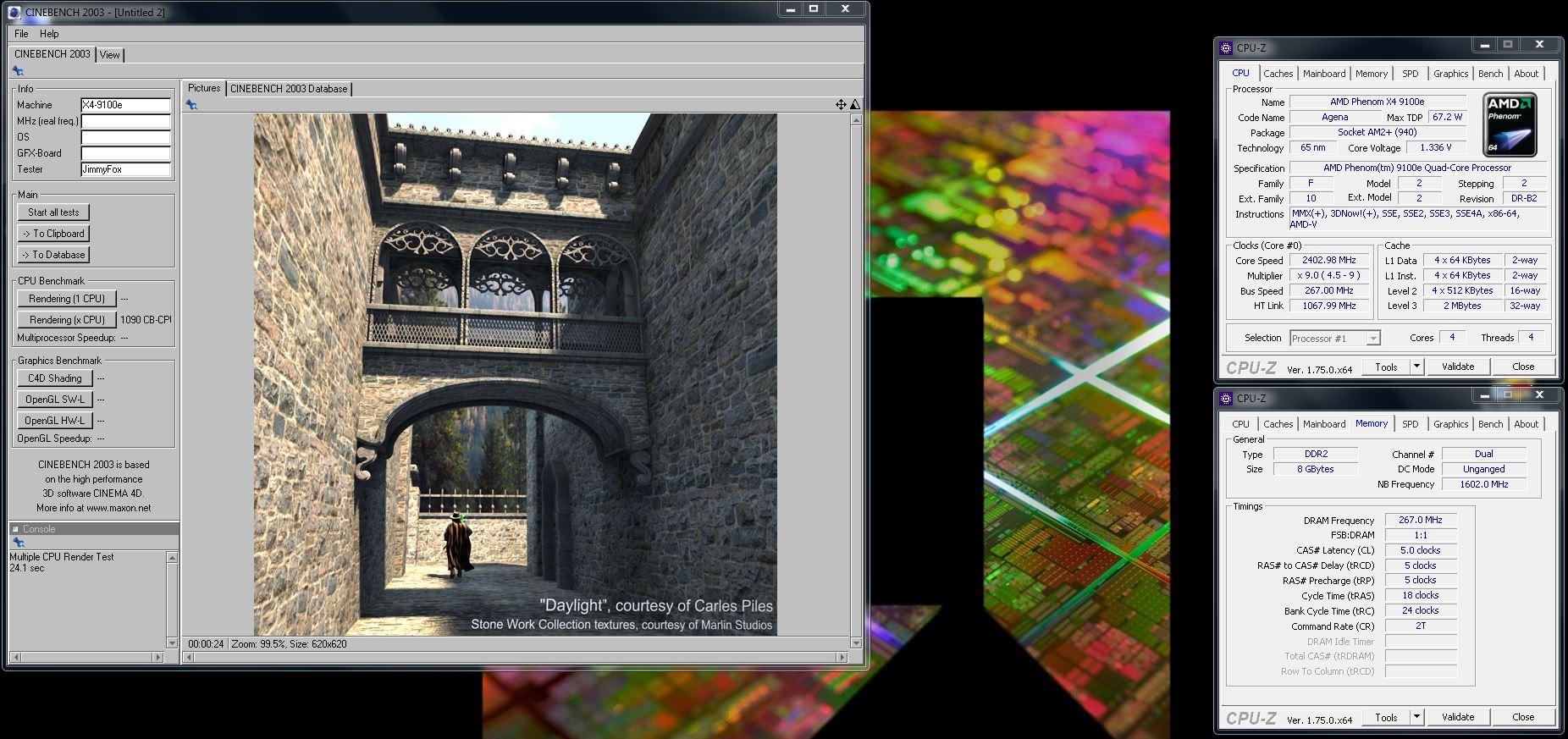Click the To Clipboard button
Screen dimensions: 1568x739
pyautogui.click(x=53, y=234)
